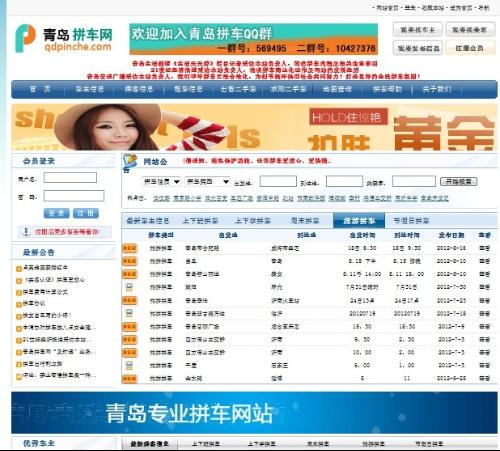Click the 我要找车主 button
500x451 pixels.
point(418,30)
